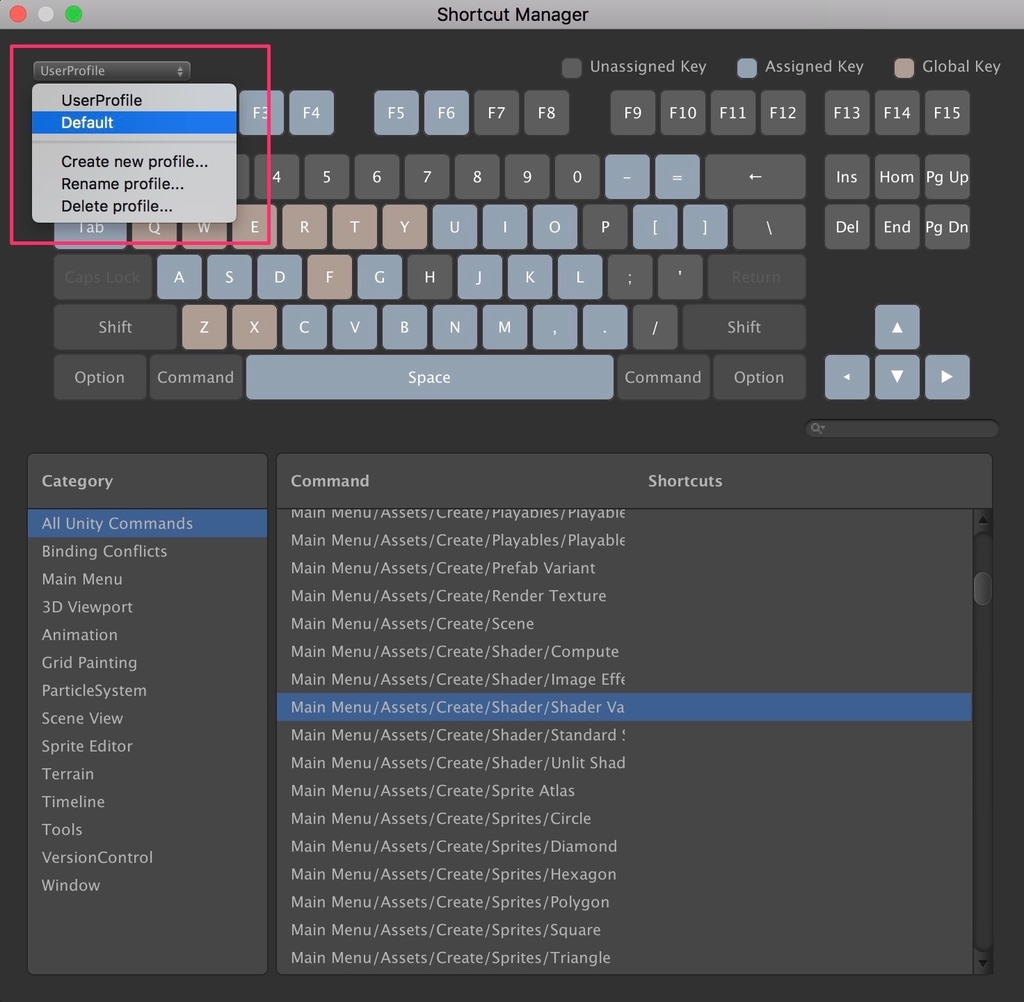Viewport: 1024px width, 1002px height.
Task: Select Sprite Editor category
Action: point(148,746)
